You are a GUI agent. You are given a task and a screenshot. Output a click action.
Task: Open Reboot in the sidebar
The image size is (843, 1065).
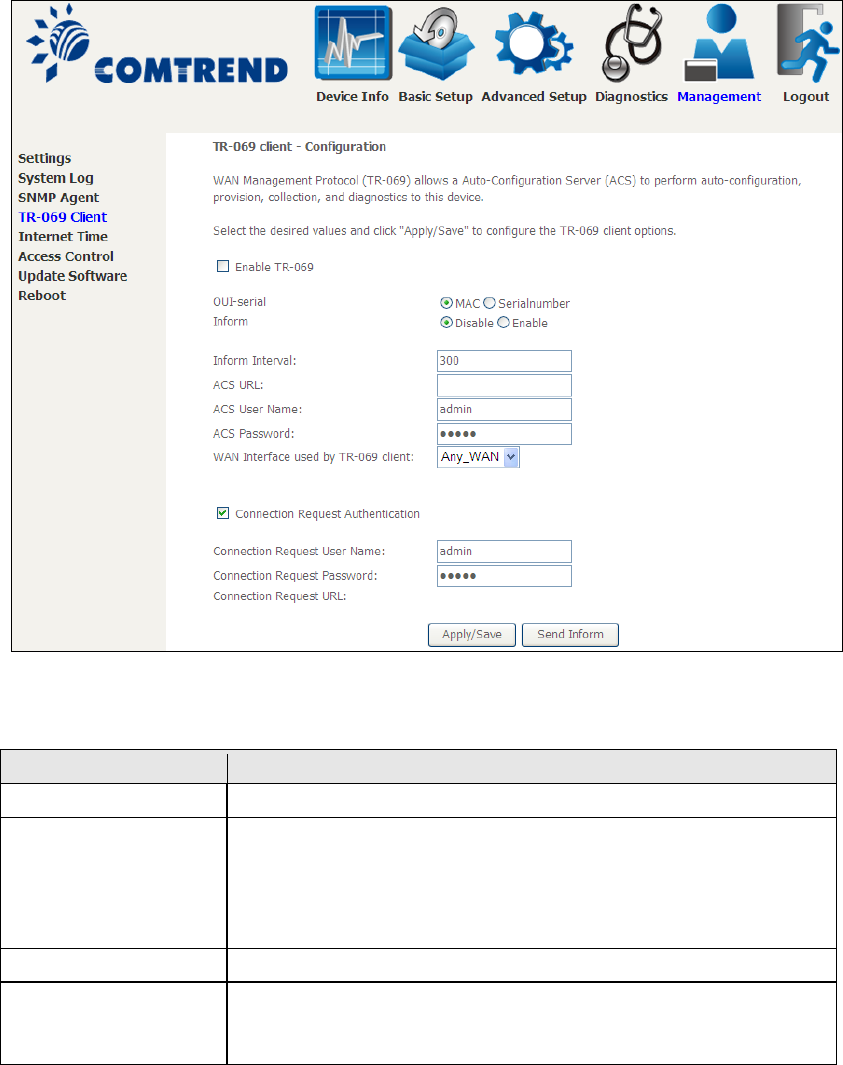(x=42, y=295)
